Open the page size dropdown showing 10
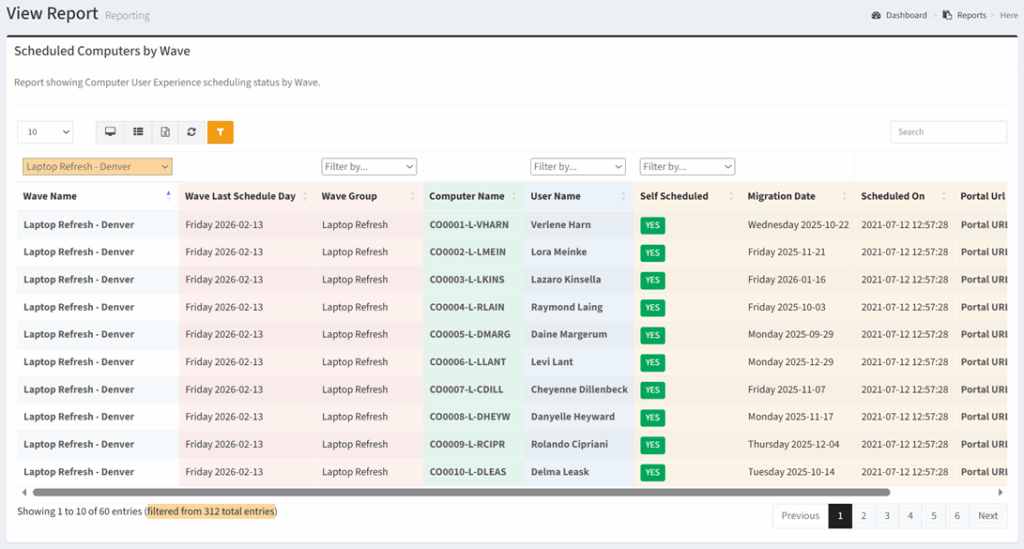This screenshot has width=1024, height=549. tap(45, 132)
